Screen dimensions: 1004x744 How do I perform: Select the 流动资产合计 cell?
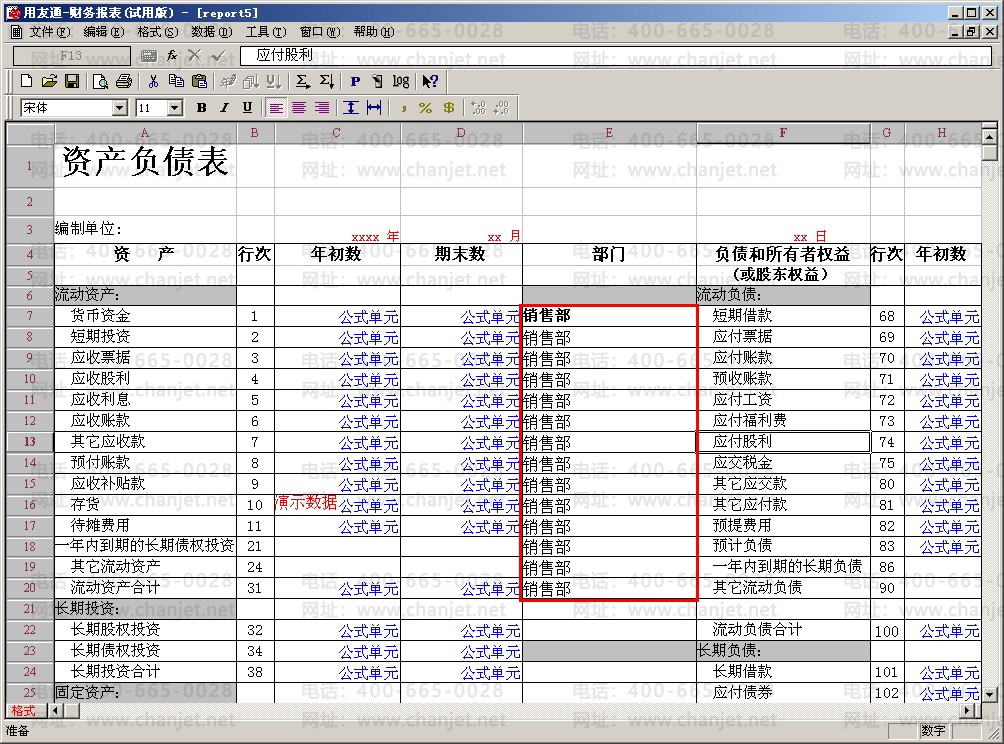click(145, 588)
